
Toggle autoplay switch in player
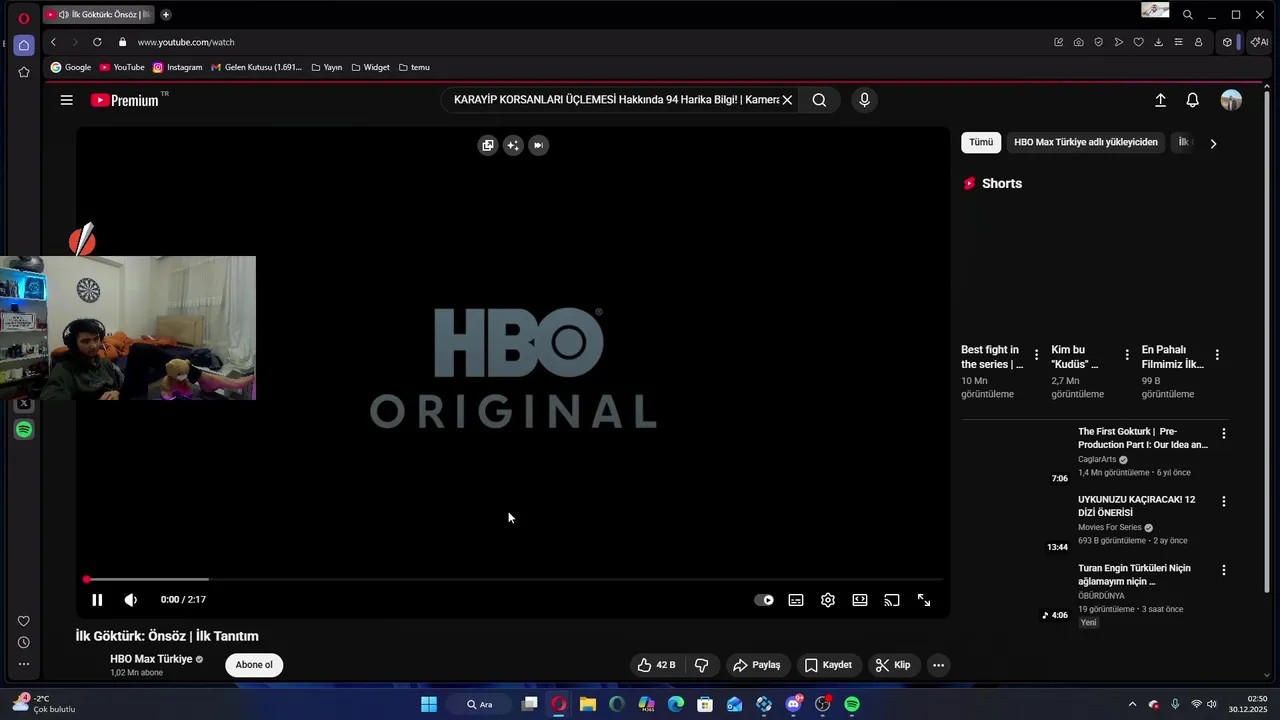coord(764,600)
